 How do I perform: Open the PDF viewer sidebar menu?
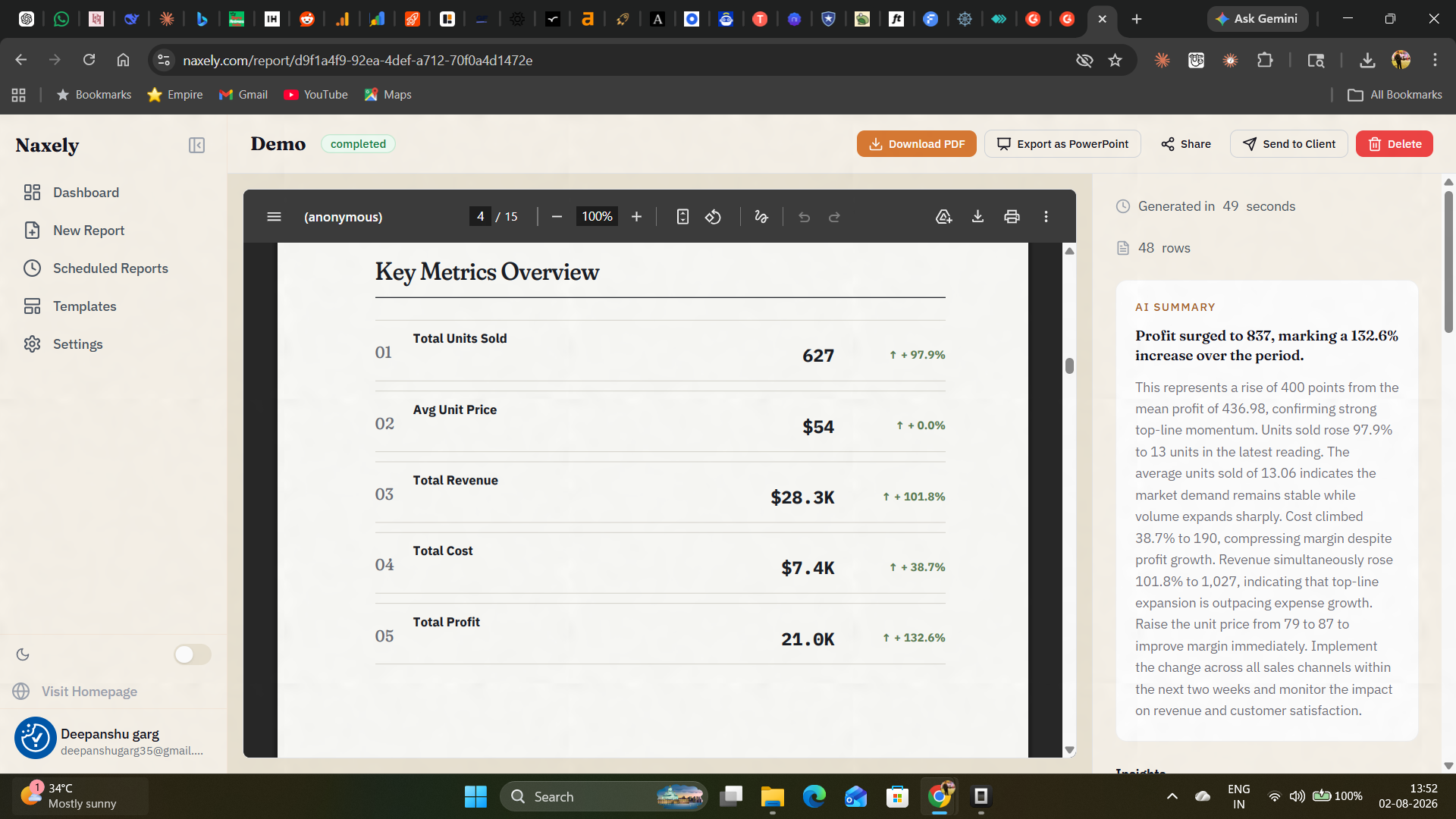[x=275, y=217]
